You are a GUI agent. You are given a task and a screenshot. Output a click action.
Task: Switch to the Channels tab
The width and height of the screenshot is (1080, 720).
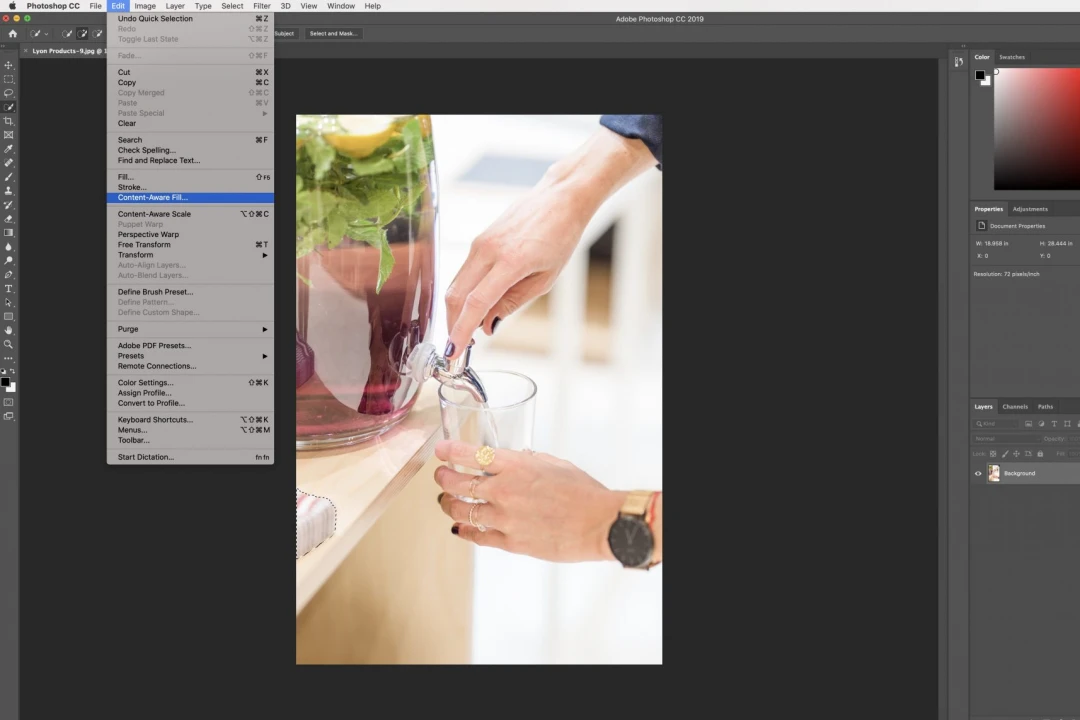(1015, 407)
